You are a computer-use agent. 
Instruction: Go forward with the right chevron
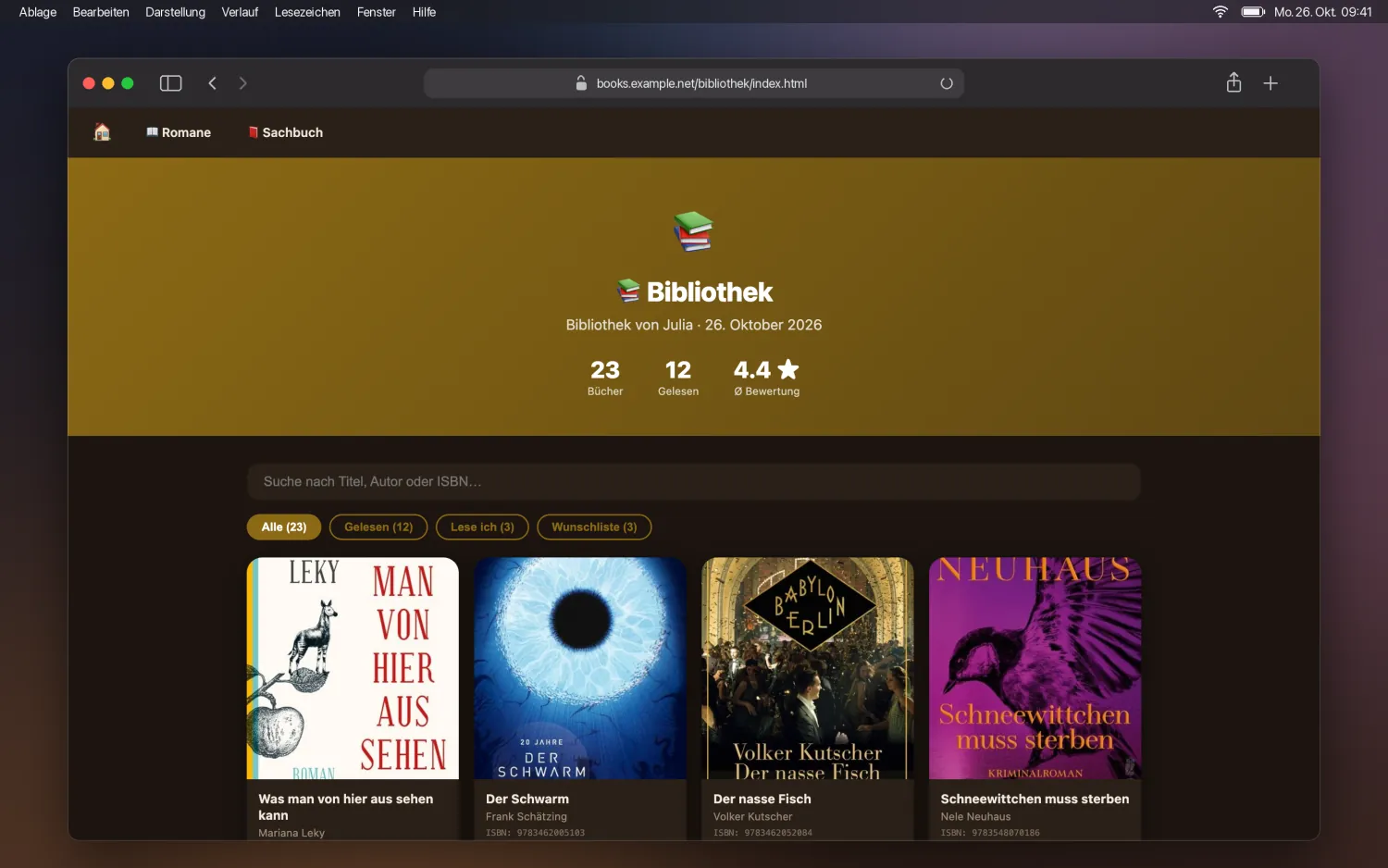(x=243, y=83)
